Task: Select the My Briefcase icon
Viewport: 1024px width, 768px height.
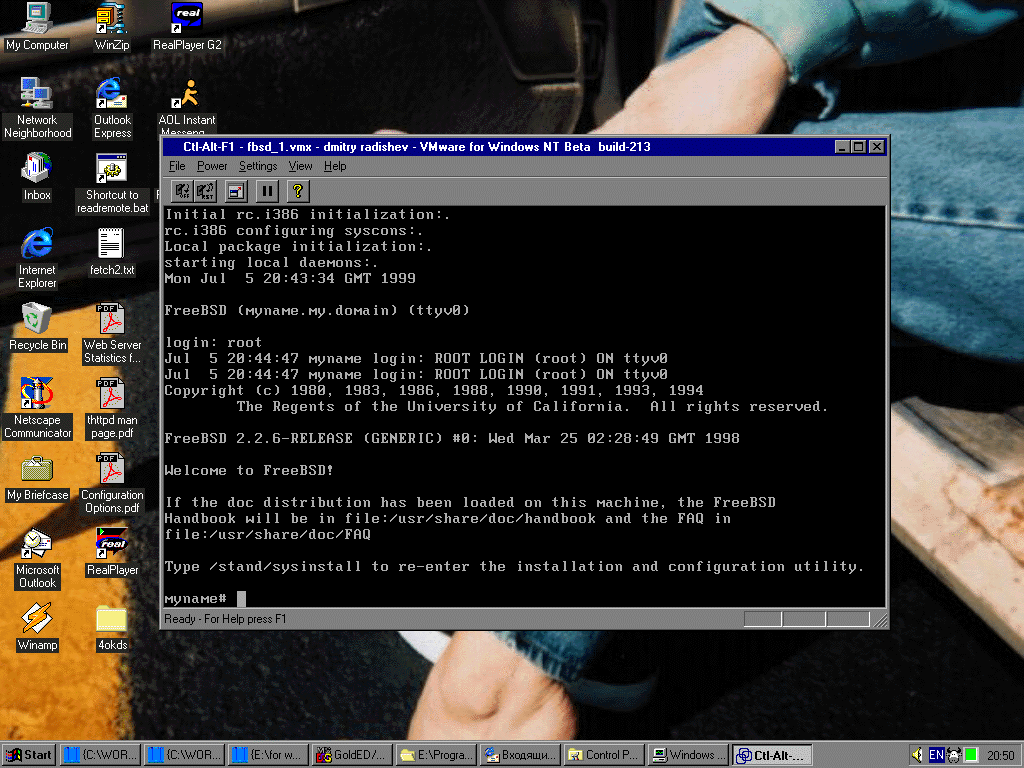Action: pyautogui.click(x=37, y=477)
